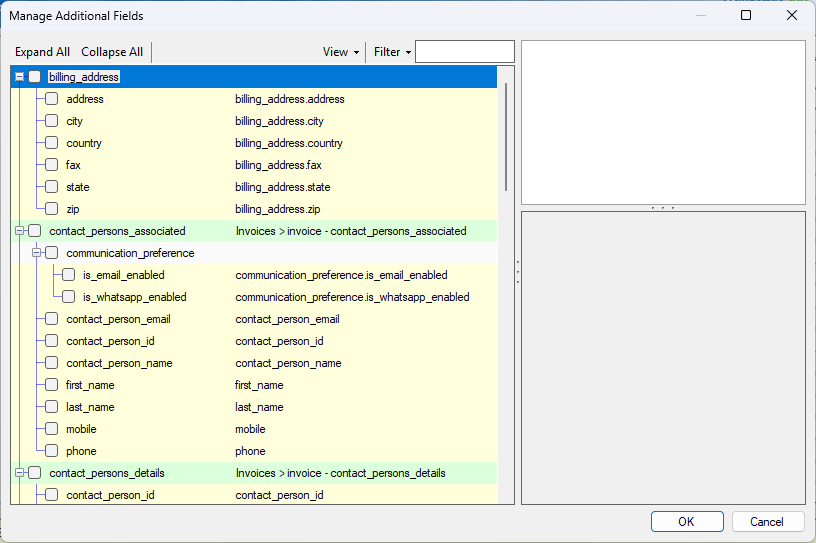Check the communication_preference checkbox
Screen dimensions: 816x543
tap(52, 253)
